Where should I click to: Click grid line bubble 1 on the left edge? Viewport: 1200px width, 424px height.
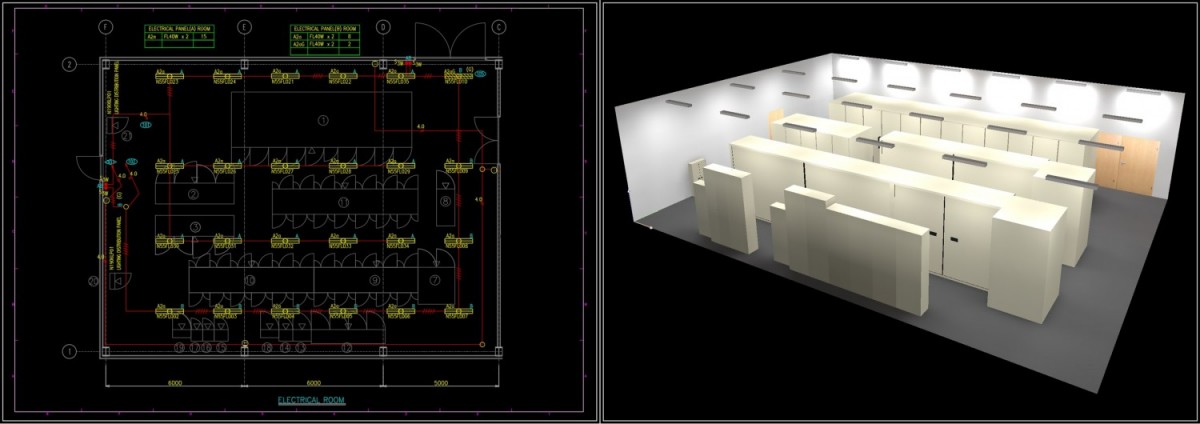coord(69,351)
